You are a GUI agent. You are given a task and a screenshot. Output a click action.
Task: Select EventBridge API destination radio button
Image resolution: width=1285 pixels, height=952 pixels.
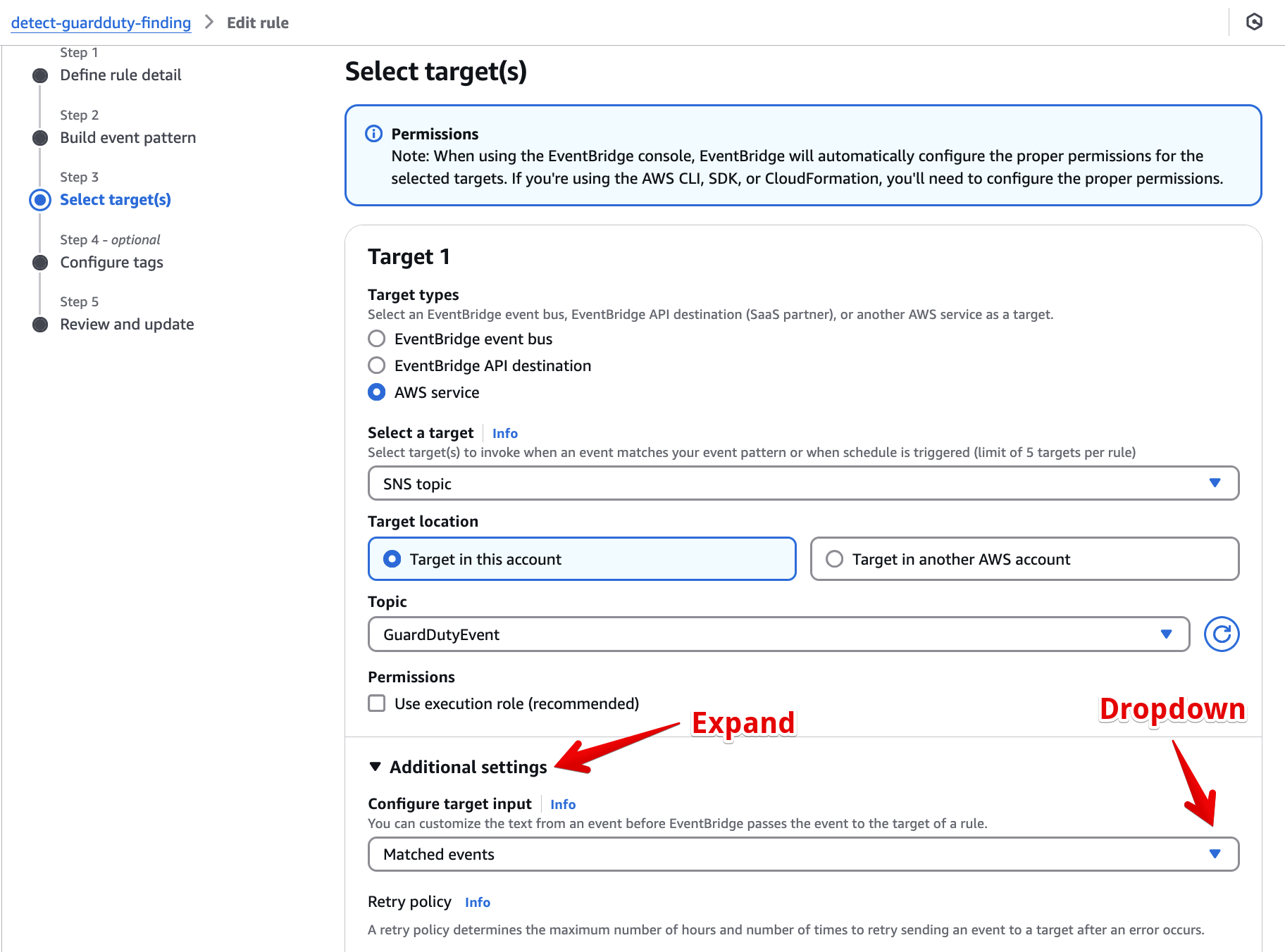(377, 365)
